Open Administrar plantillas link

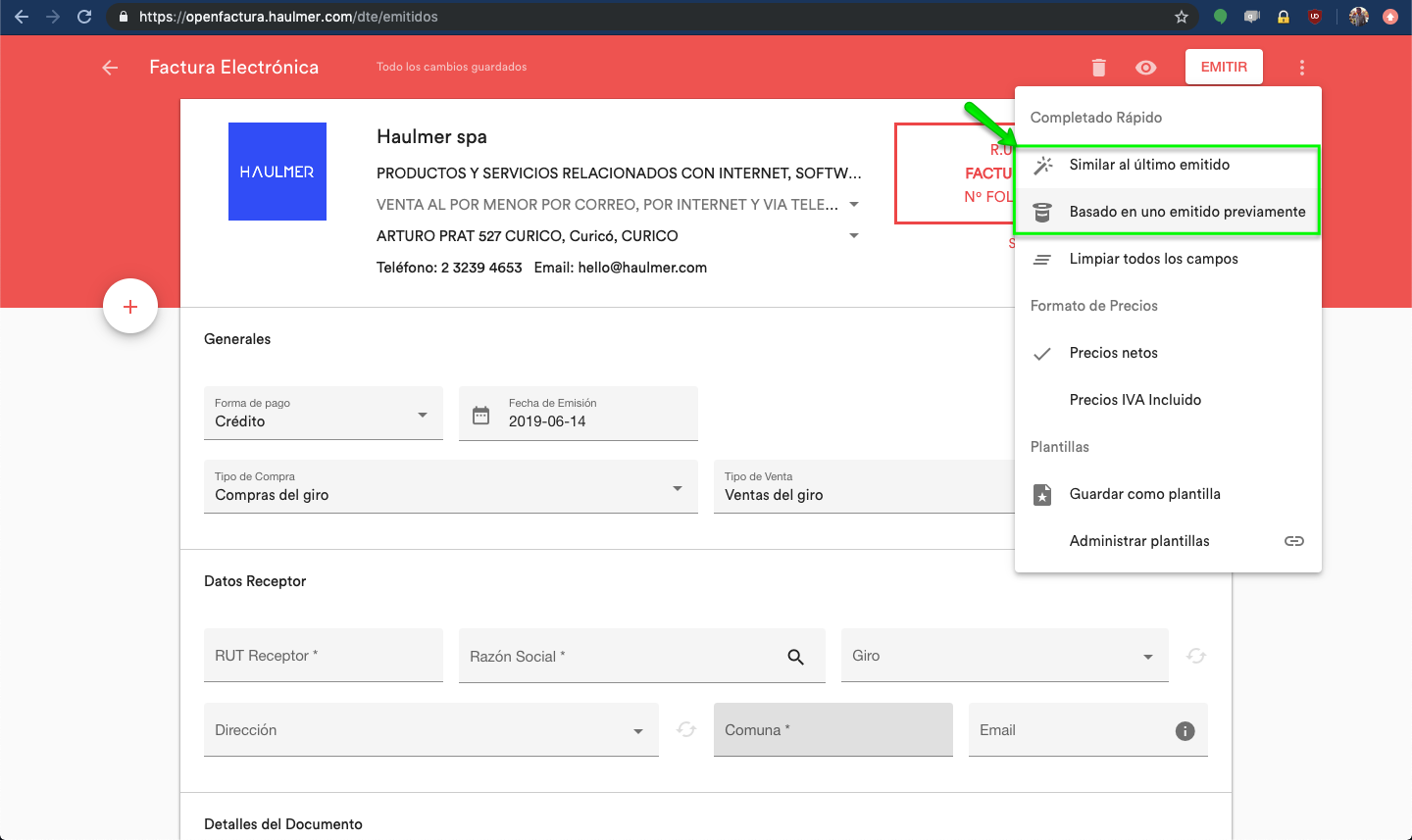tap(1139, 541)
